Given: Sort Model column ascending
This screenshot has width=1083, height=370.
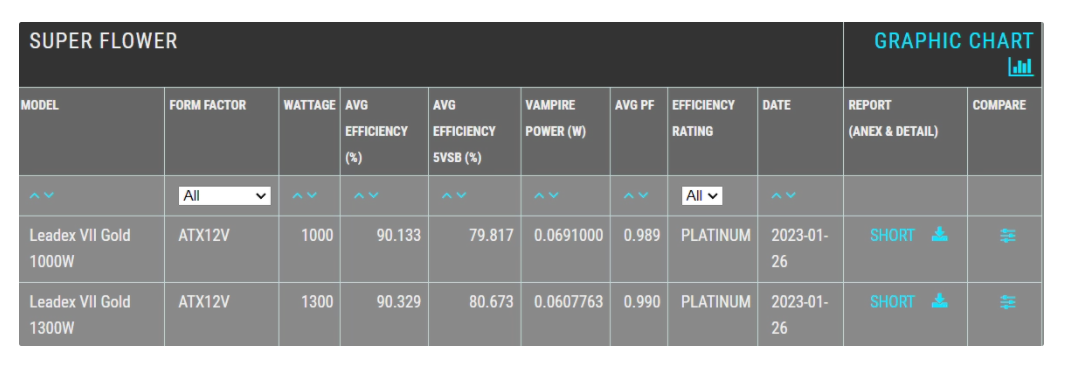Looking at the screenshot, I should point(35,196).
